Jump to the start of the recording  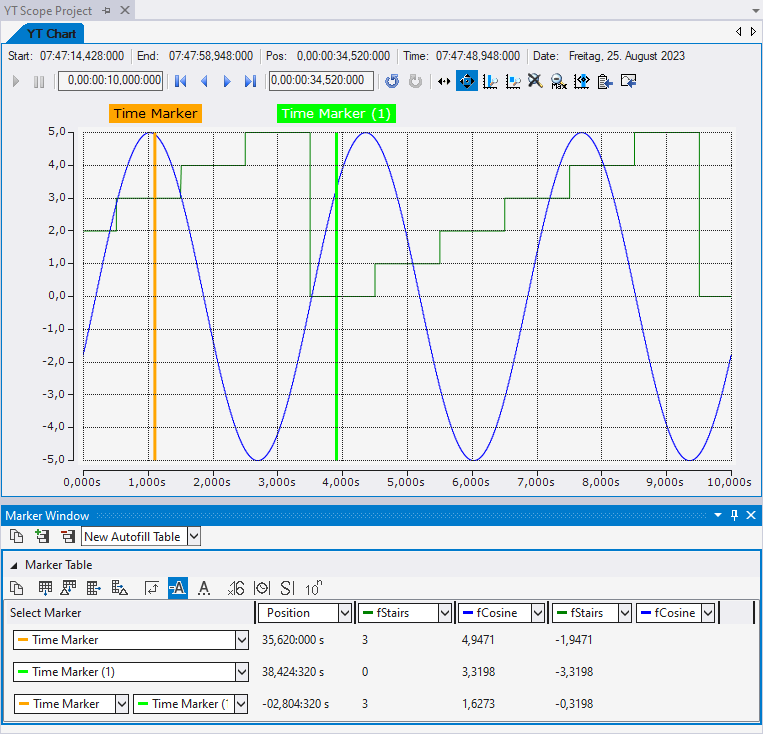pyautogui.click(x=181, y=81)
